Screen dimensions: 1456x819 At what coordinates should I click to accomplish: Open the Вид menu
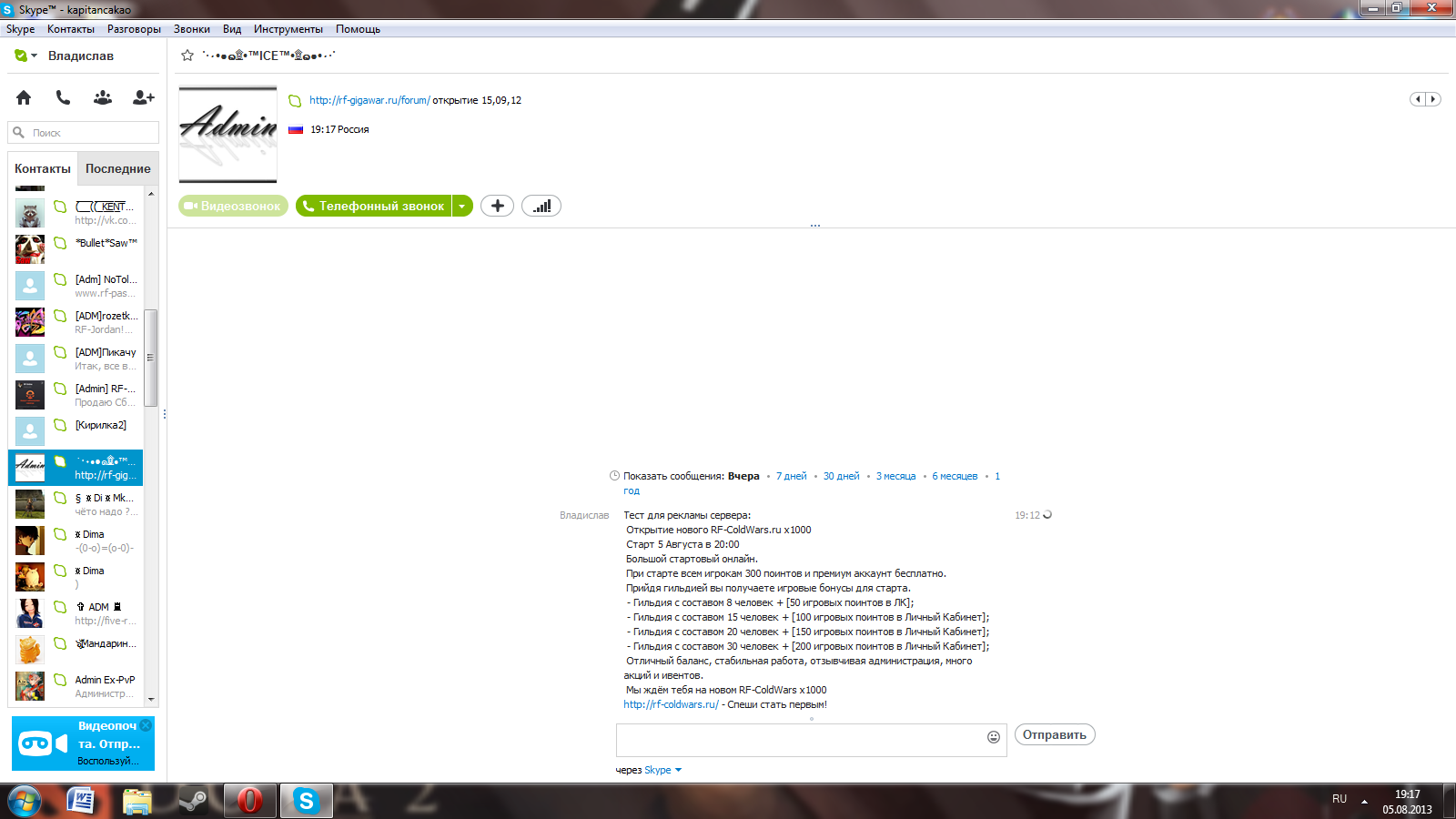(232, 29)
